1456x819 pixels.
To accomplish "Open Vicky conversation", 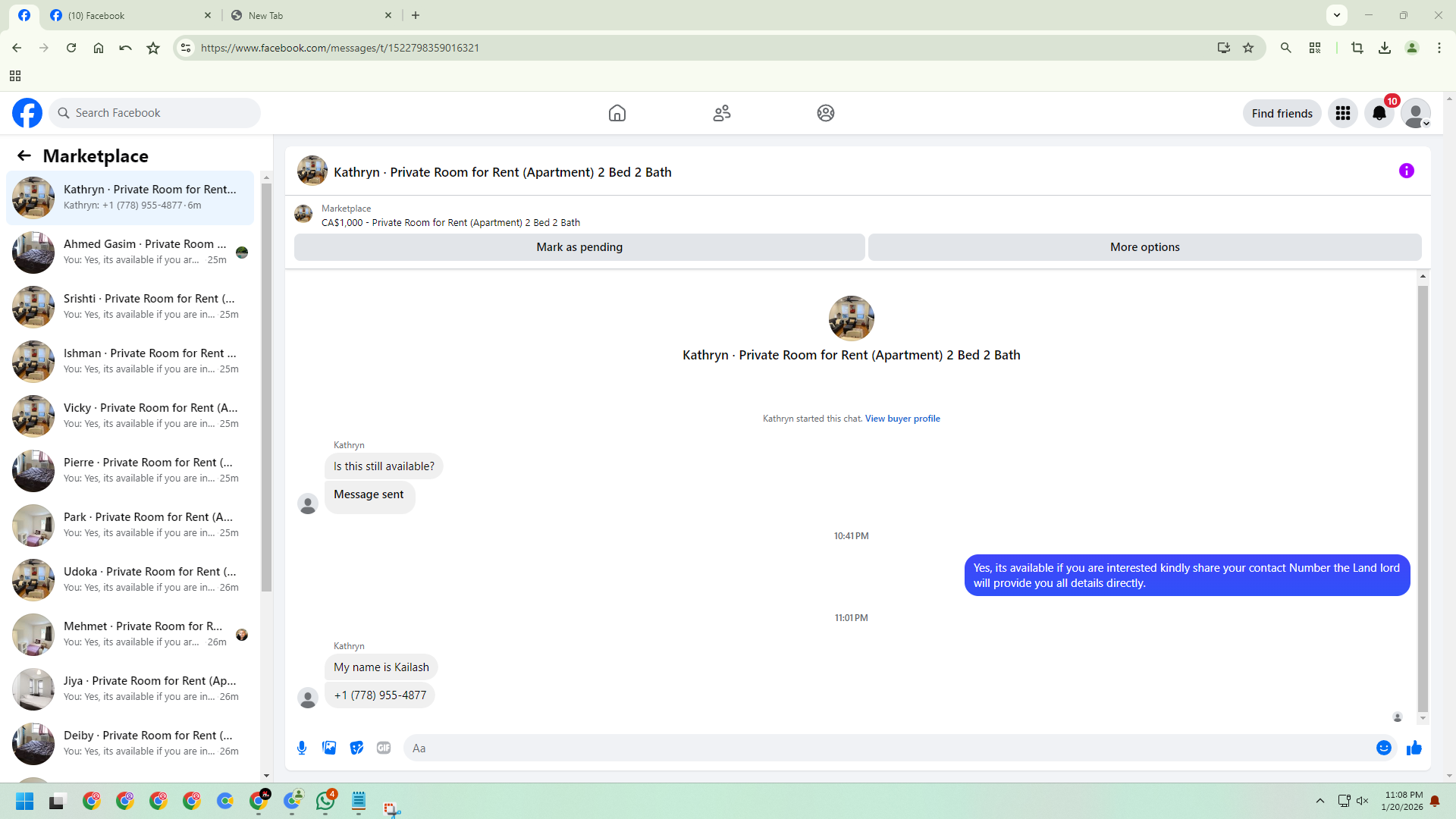I will (x=130, y=416).
